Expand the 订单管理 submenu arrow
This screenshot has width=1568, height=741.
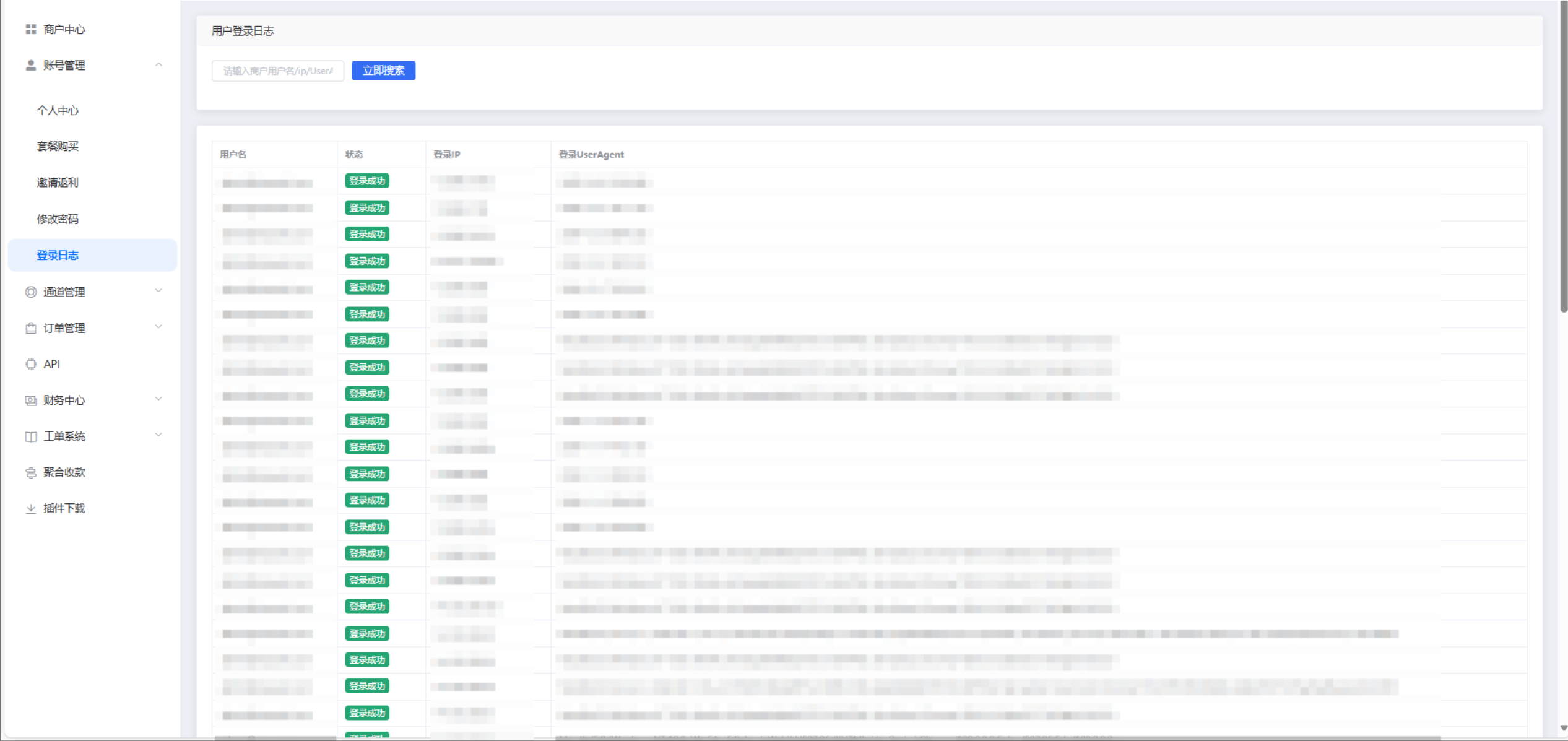pyautogui.click(x=158, y=327)
